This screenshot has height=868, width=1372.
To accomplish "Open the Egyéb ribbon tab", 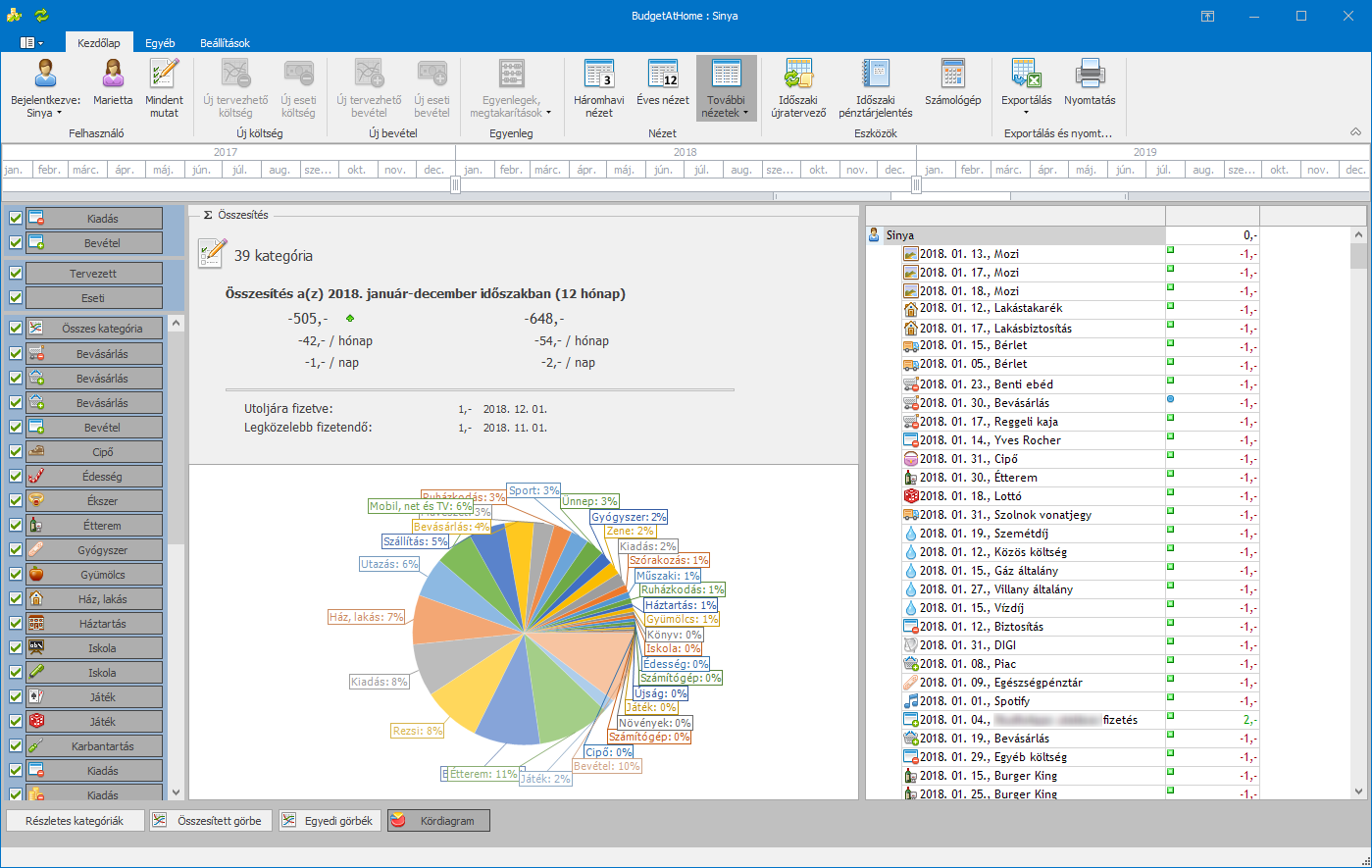I will point(160,43).
